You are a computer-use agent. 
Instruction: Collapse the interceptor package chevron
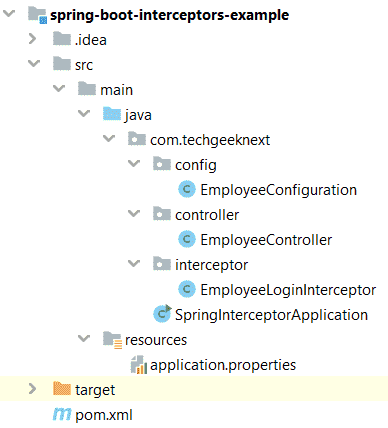pos(134,263)
